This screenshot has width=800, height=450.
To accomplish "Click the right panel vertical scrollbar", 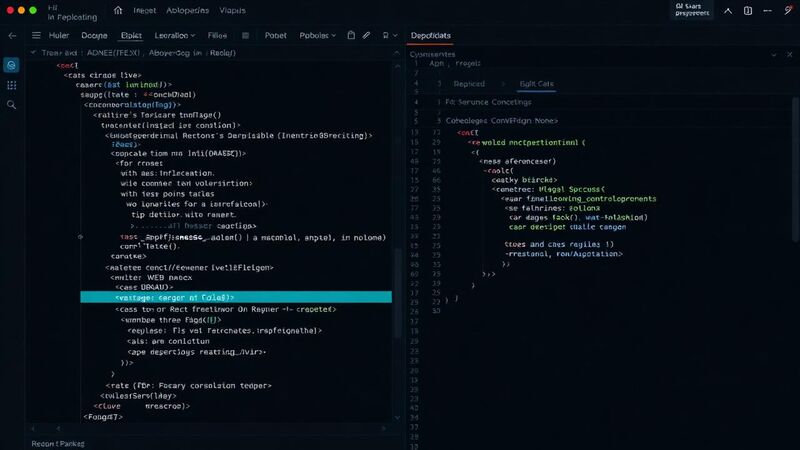I will (796, 168).
